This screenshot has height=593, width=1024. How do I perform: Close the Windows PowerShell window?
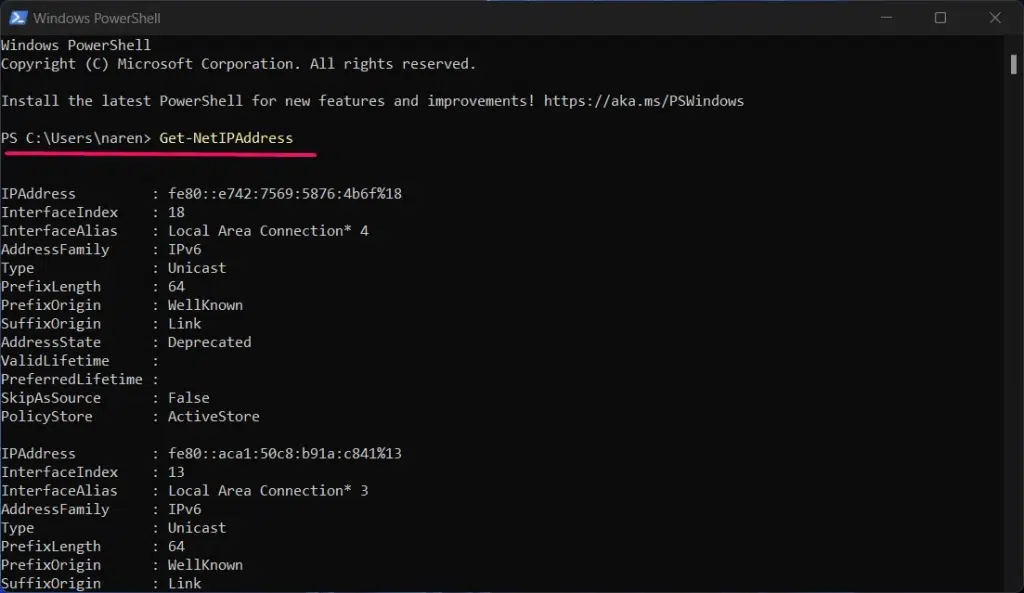pyautogui.click(x=995, y=18)
